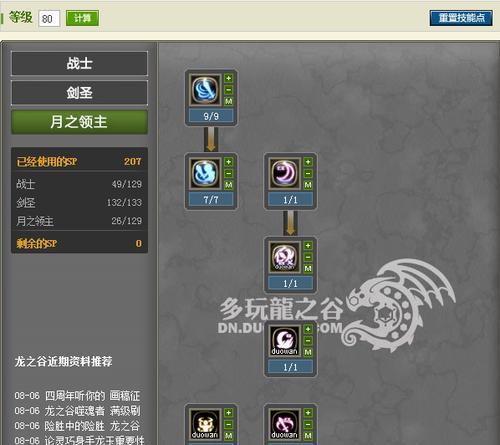Add a point to the 9/9 skill
Screen dimensions: 500x445
point(229,78)
